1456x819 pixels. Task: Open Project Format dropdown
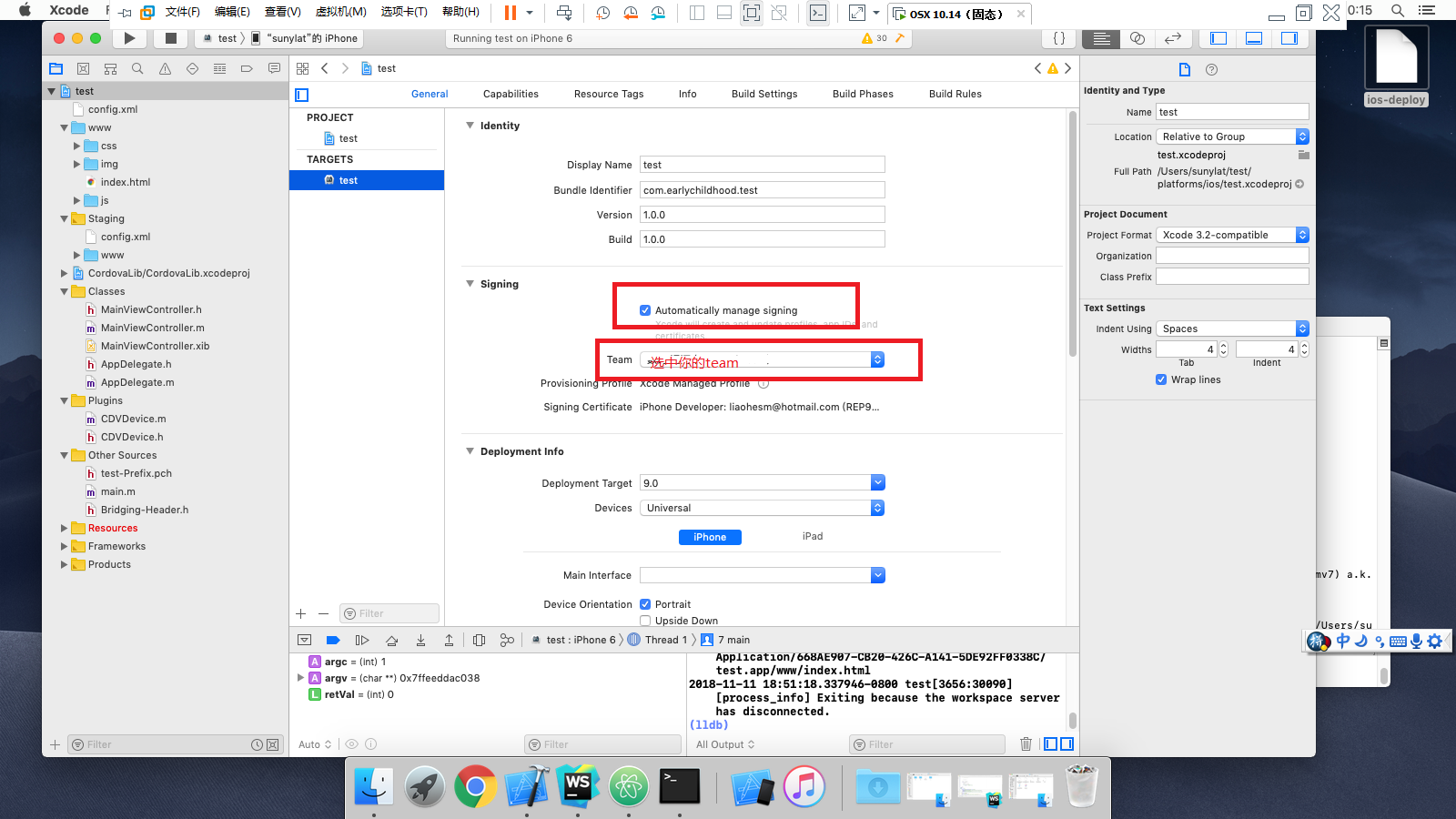click(1232, 235)
